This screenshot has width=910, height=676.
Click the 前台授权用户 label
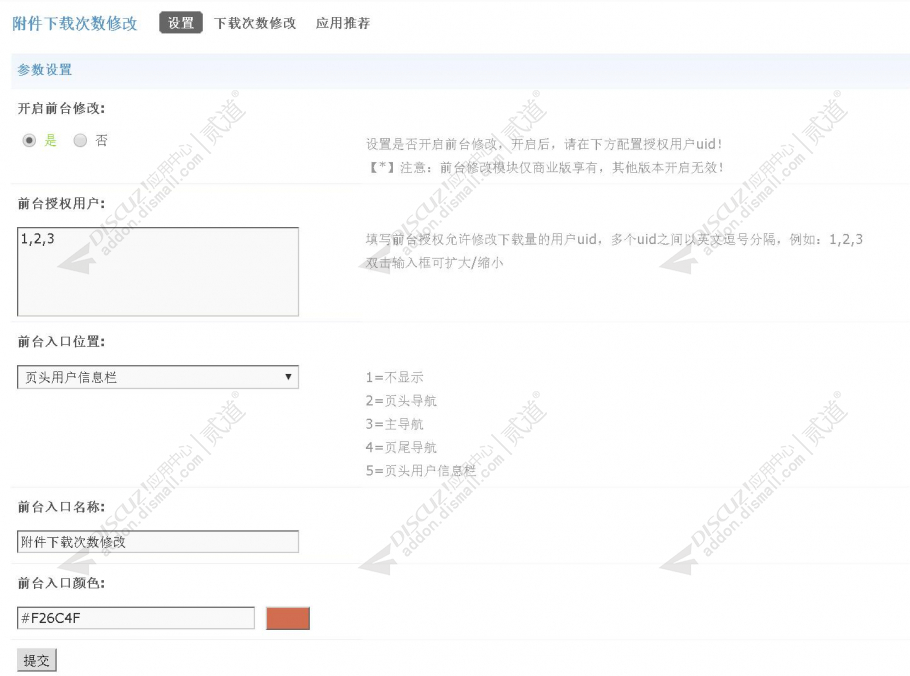(62, 204)
